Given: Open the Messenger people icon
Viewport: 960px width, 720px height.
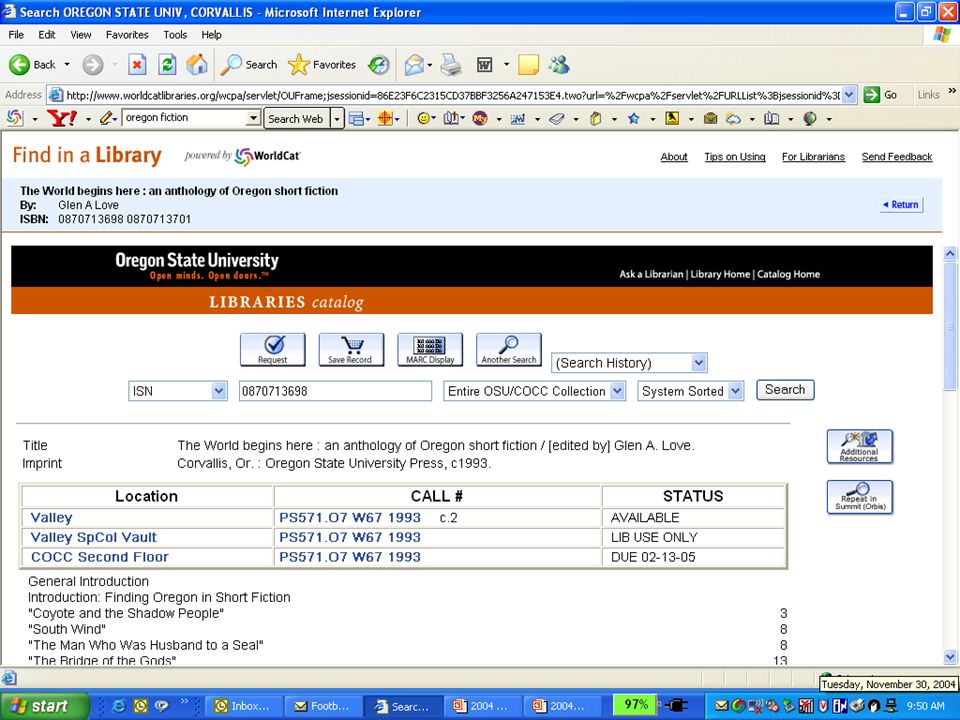Looking at the screenshot, I should 559,64.
